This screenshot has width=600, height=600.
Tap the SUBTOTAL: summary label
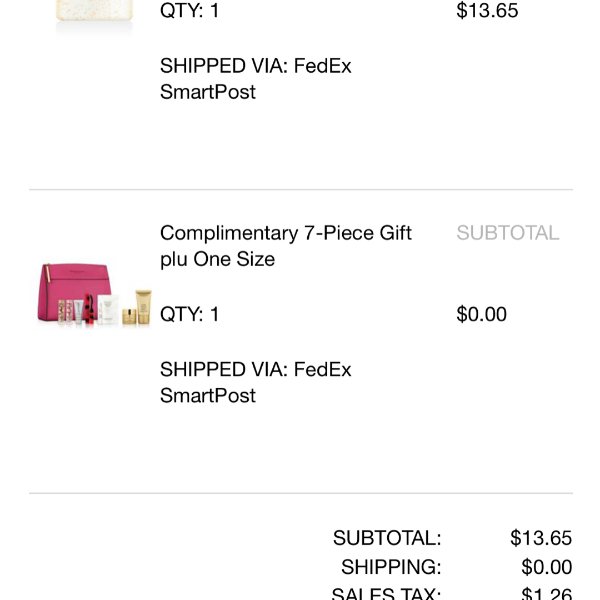pyautogui.click(x=387, y=538)
